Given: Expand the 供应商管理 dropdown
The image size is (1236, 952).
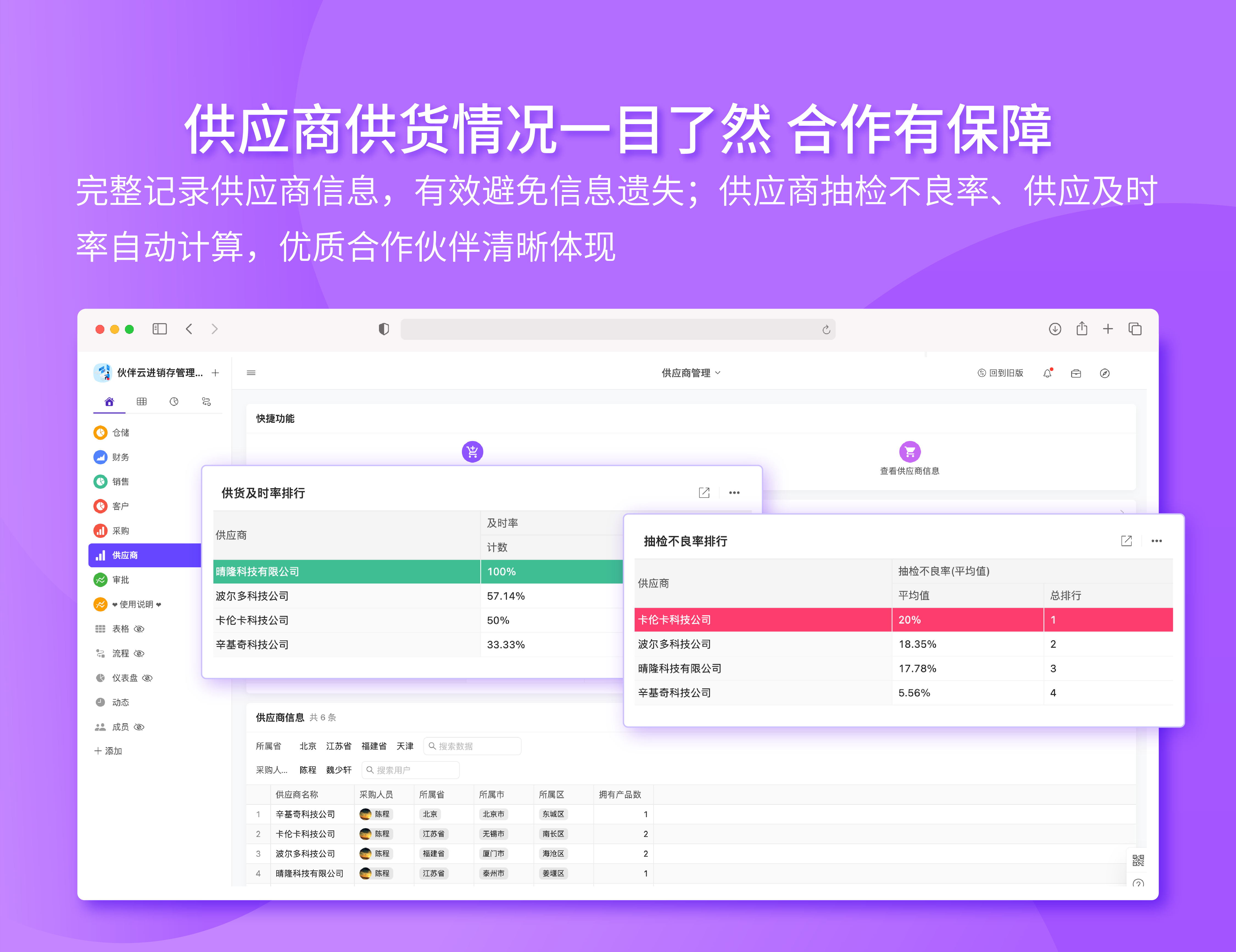Looking at the screenshot, I should coord(691,373).
